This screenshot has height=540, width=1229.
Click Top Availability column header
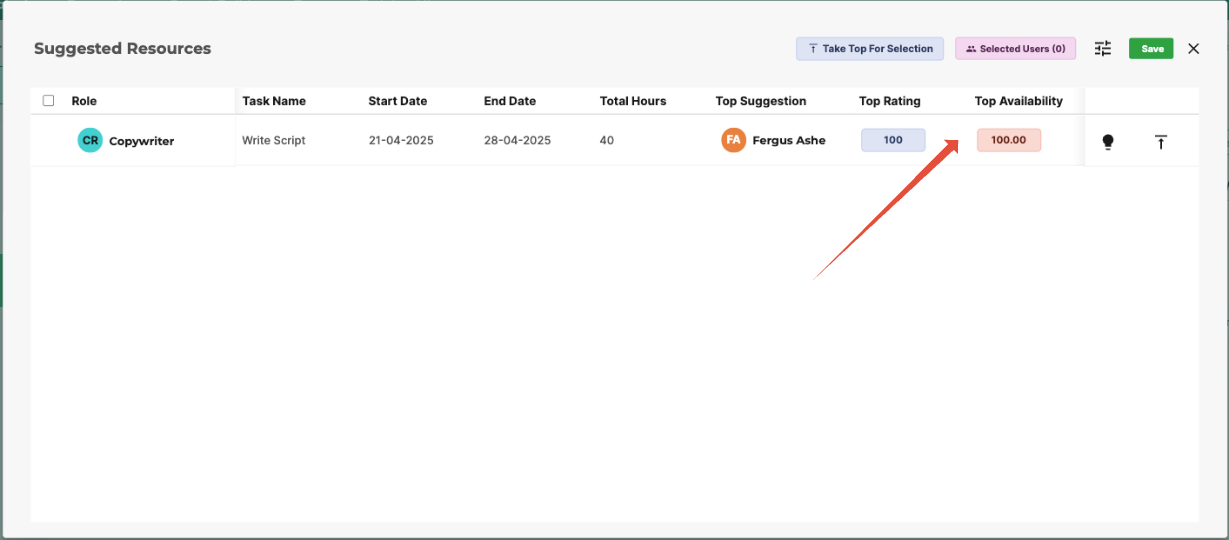(x=1019, y=101)
